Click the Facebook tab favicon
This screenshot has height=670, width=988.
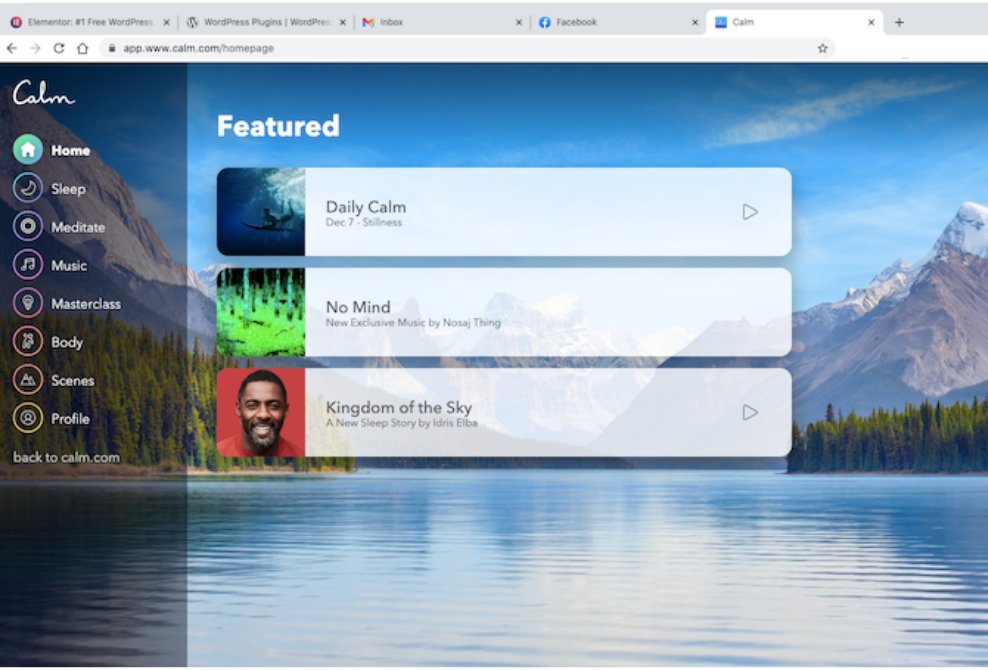point(545,22)
